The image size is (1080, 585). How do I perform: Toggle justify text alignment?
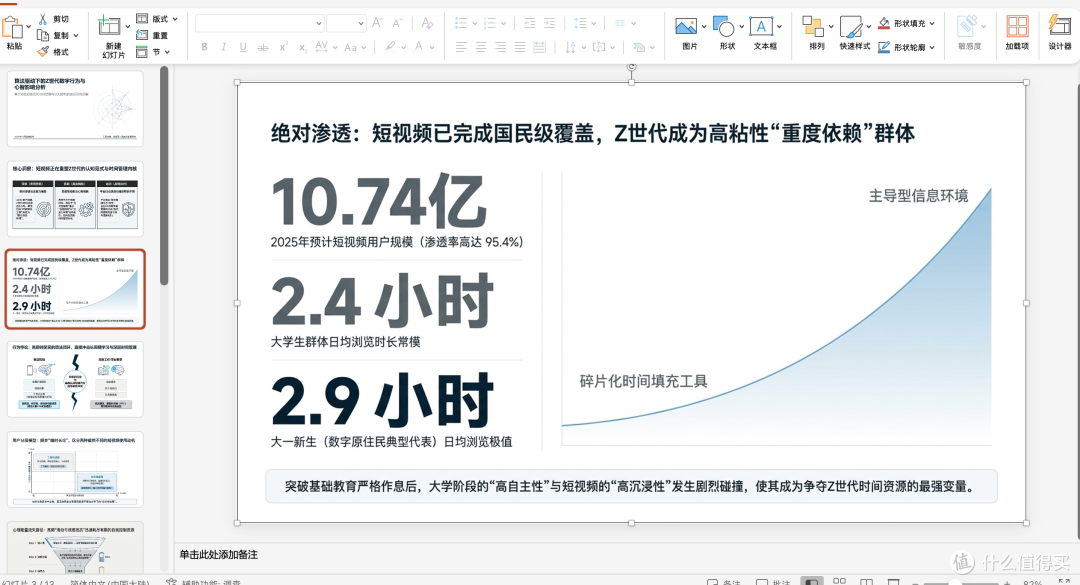pyautogui.click(x=520, y=47)
